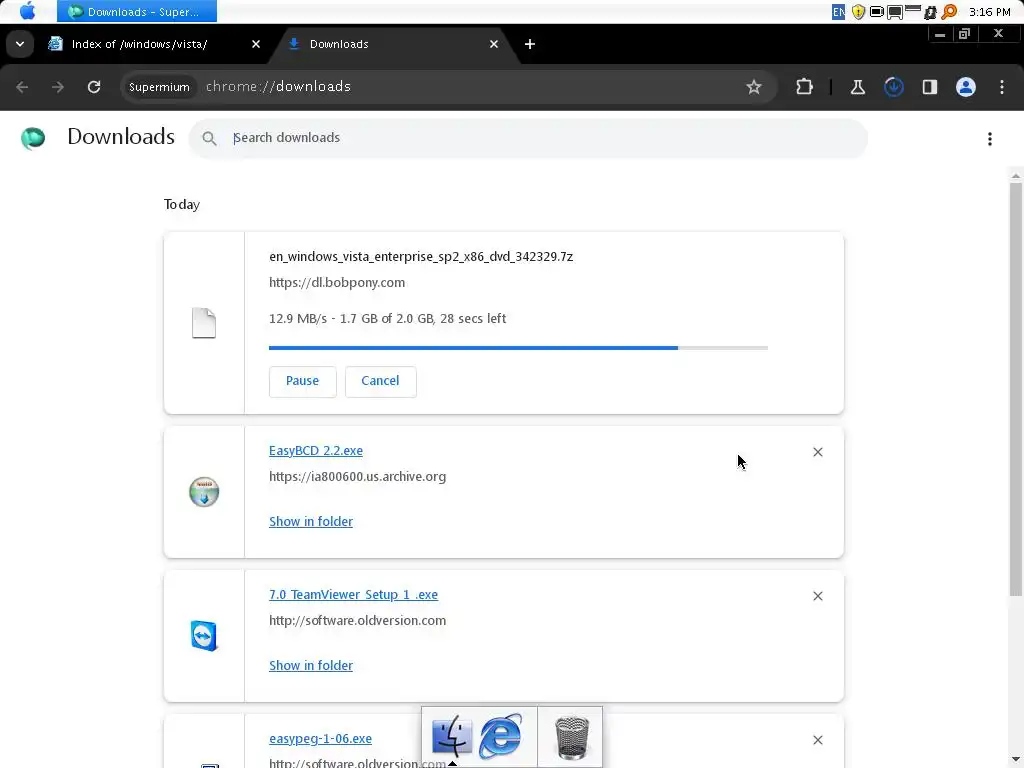Image resolution: width=1024 pixels, height=768 pixels.
Task: Show TeamViewer setup in folder
Action: click(x=311, y=665)
